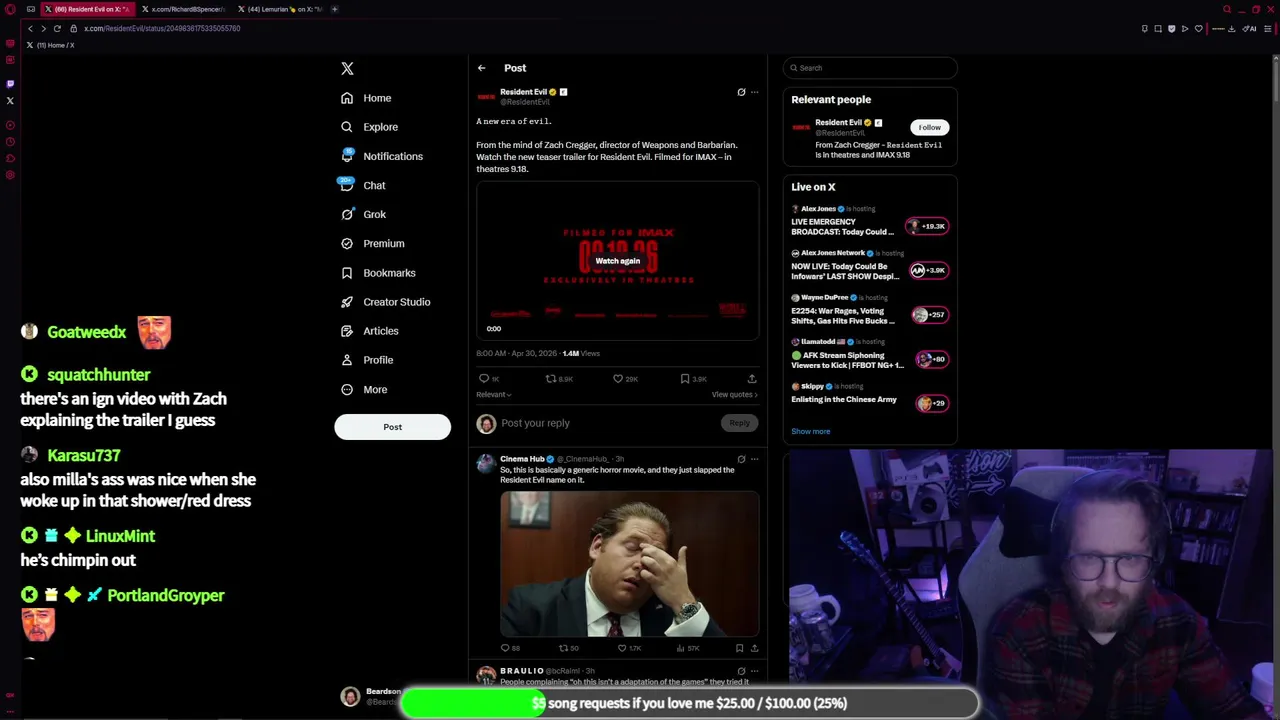Open the Jonah Hill meme image
Viewport: 1280px width, 720px height.
coord(629,564)
